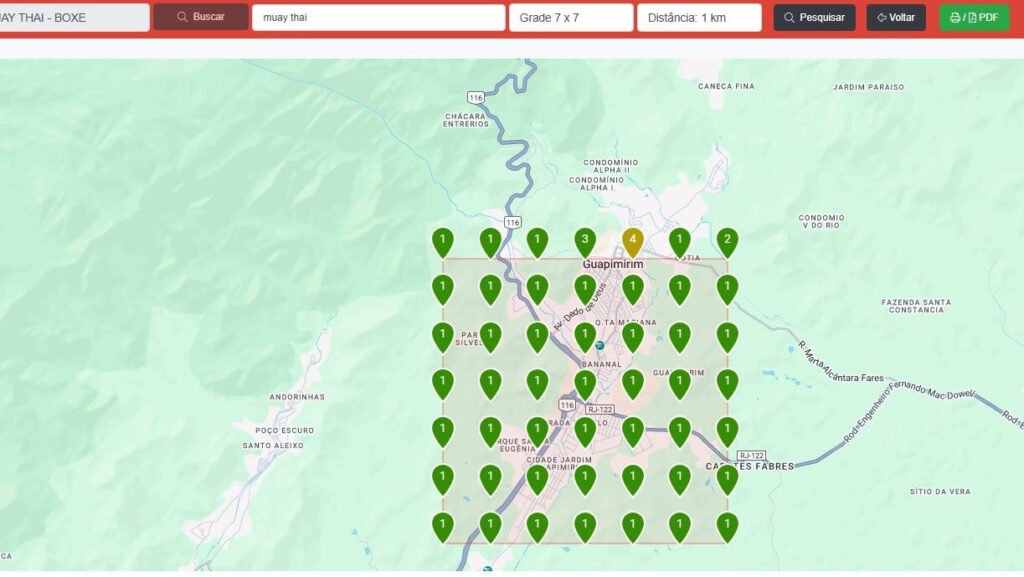Export the map with the green PDF button
Image resolution: width=1024 pixels, height=577 pixels.
click(x=974, y=17)
